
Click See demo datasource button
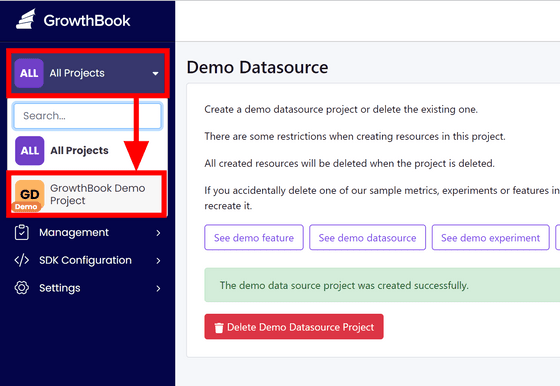(368, 237)
